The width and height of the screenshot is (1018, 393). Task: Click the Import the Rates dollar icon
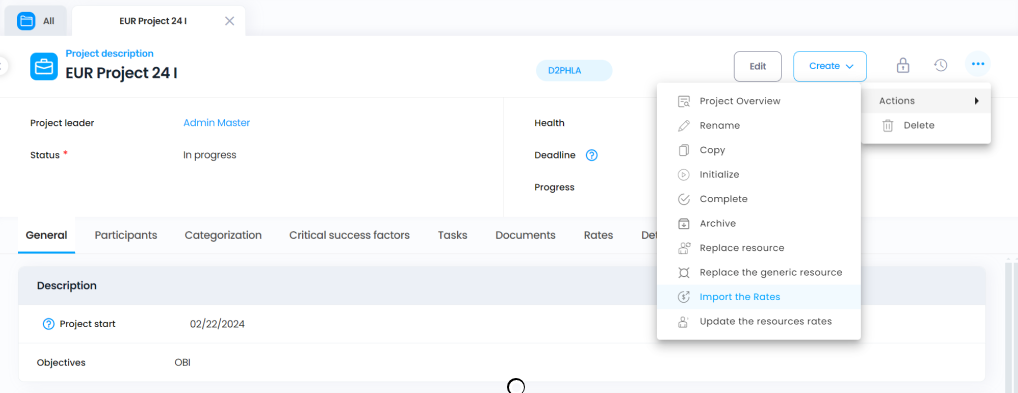(x=683, y=297)
